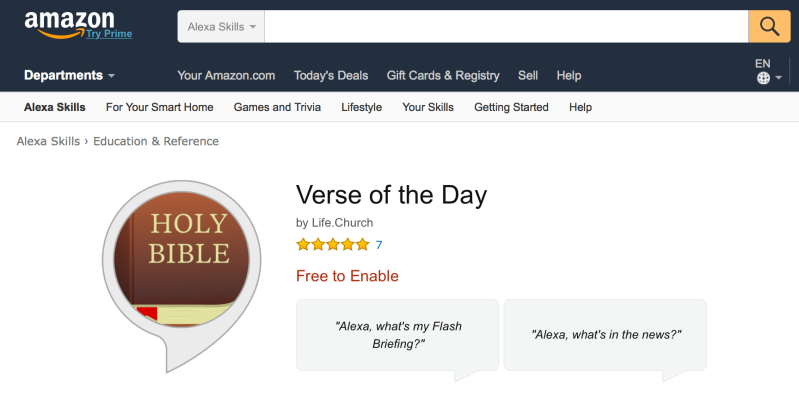Select the Games and Trivia tab
799x396 pixels.
[x=277, y=107]
